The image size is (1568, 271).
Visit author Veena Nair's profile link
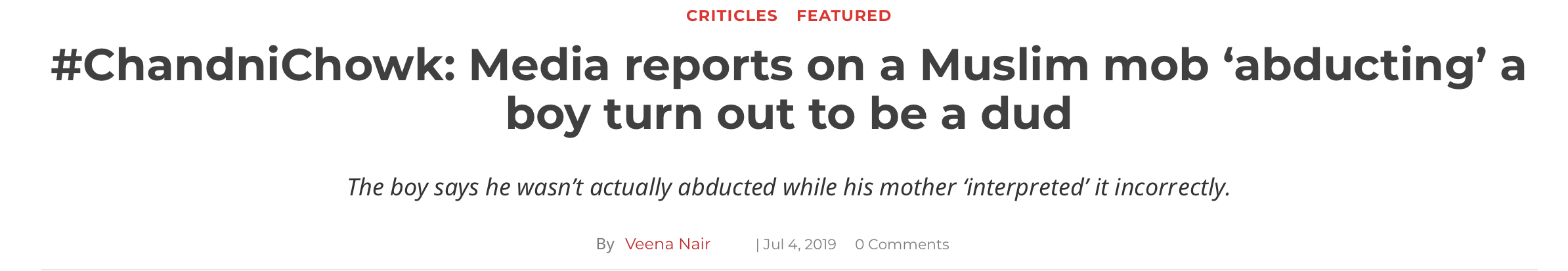[x=667, y=244]
